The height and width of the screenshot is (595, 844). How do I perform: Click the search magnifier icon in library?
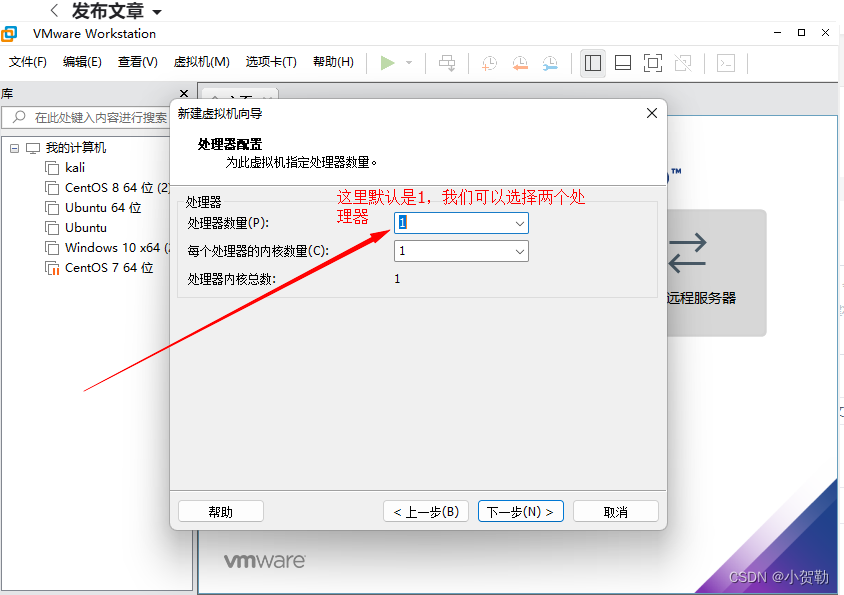(x=19, y=117)
